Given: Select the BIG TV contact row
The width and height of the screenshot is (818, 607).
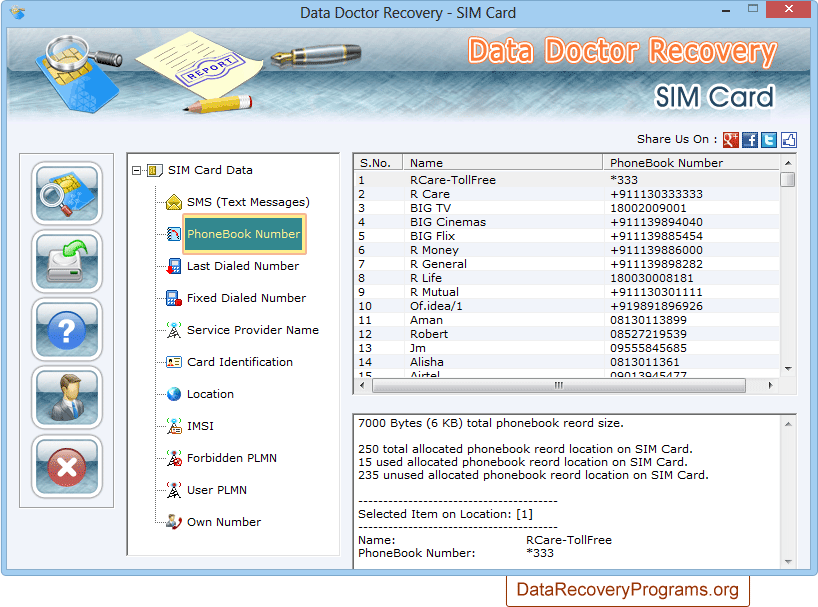Looking at the screenshot, I should [x=567, y=208].
